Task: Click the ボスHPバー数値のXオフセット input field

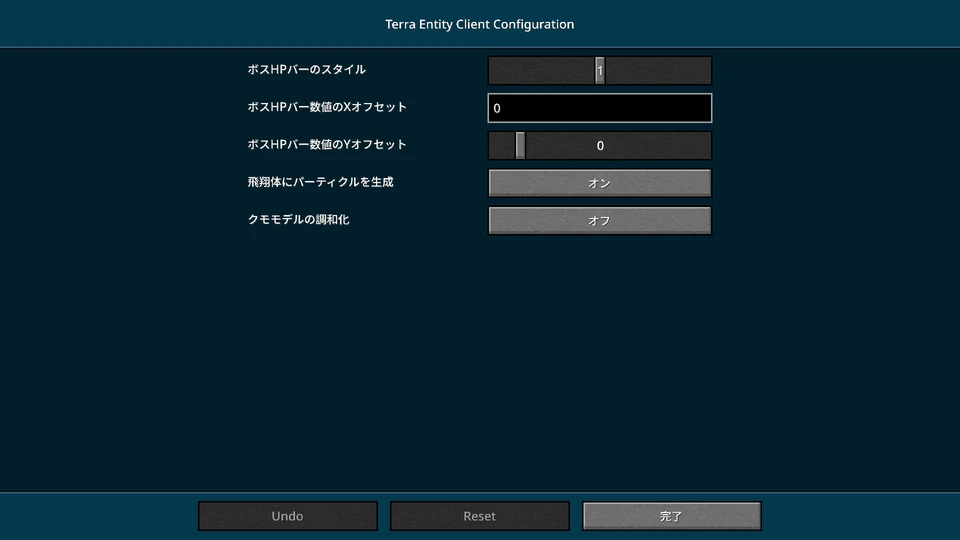Action: (x=600, y=108)
